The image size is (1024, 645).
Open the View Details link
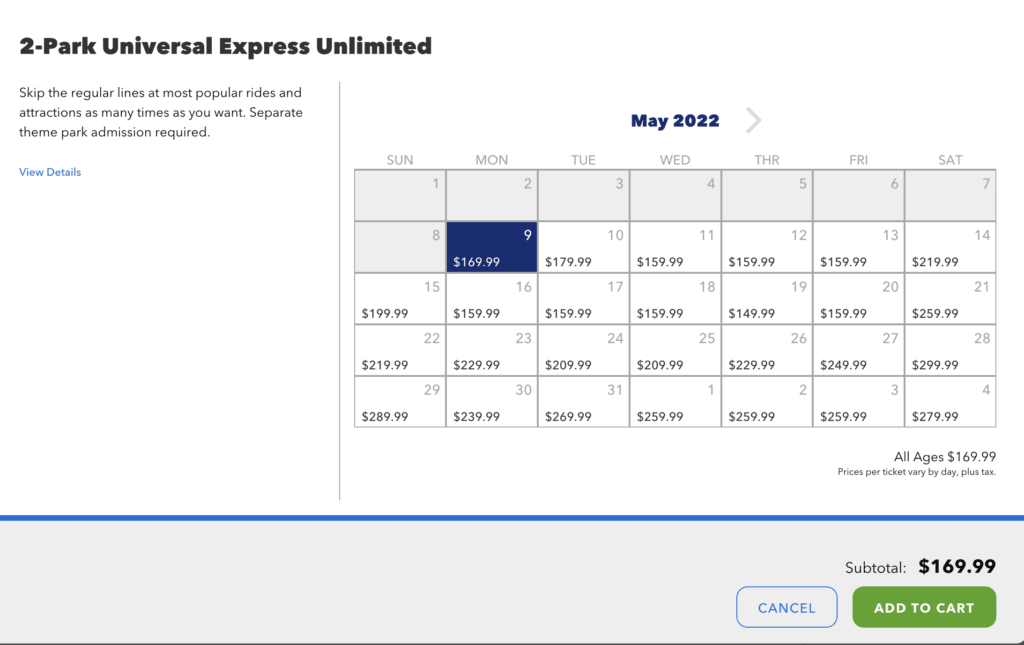tap(50, 172)
